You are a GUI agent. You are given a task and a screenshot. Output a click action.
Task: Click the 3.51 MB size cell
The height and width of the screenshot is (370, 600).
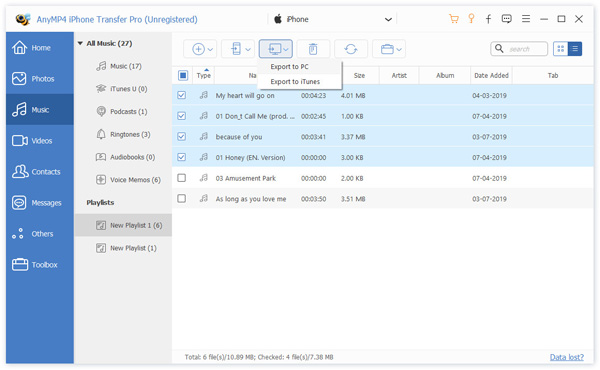pos(353,199)
